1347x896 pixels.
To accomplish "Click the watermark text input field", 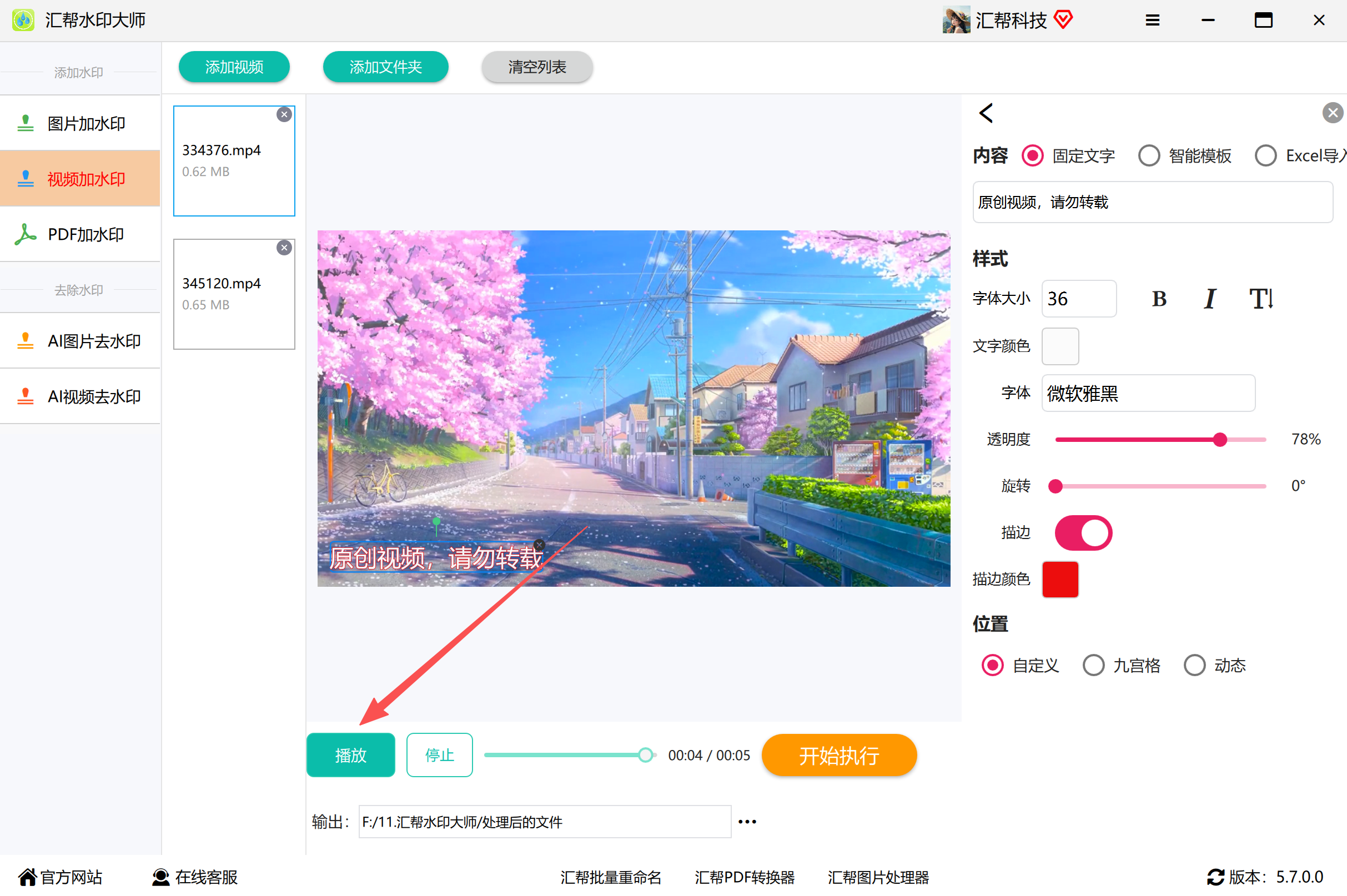I will [x=1153, y=202].
